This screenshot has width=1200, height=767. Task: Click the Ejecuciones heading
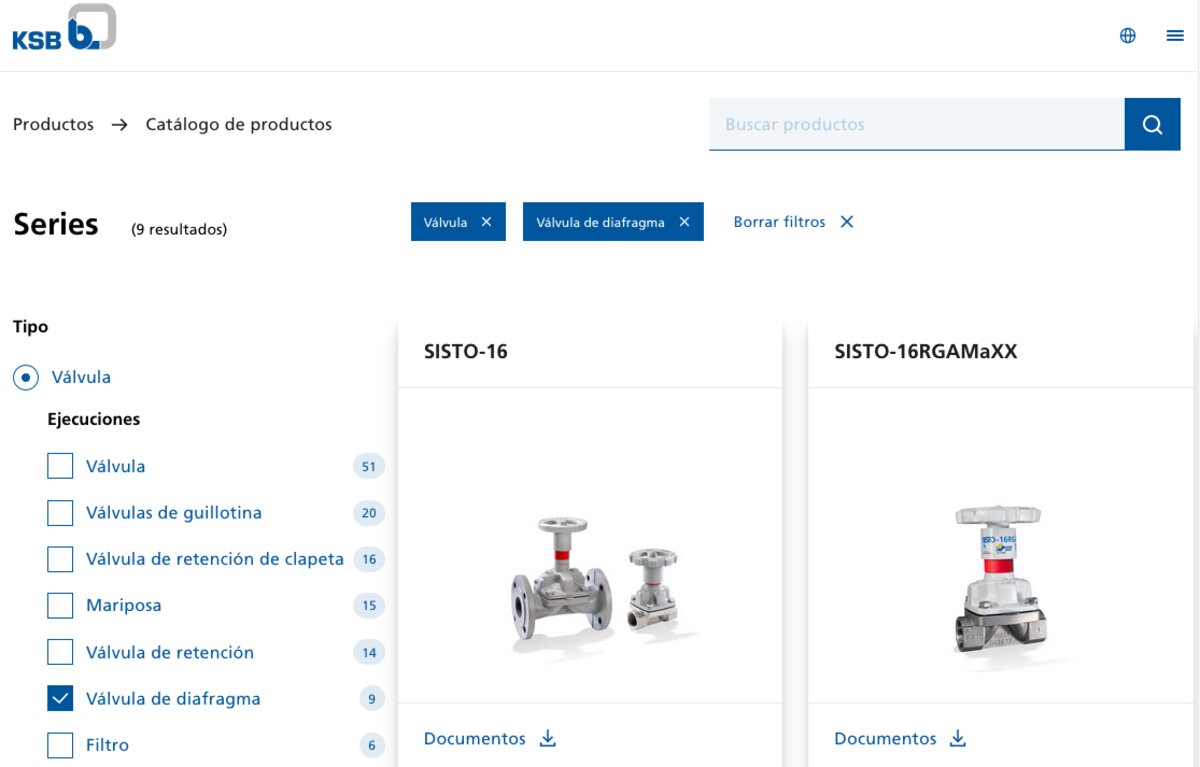[x=94, y=419]
